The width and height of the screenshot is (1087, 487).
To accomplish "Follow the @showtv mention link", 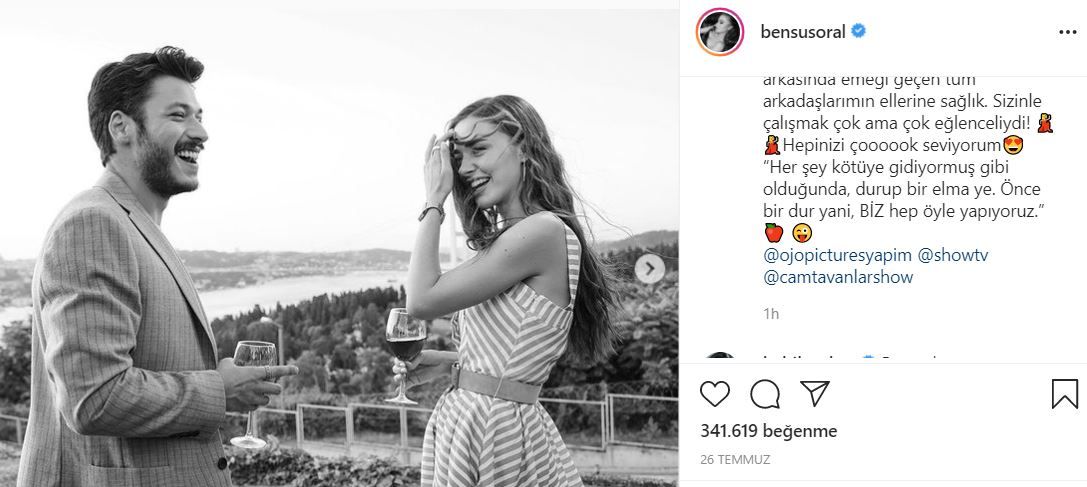I will point(953,256).
